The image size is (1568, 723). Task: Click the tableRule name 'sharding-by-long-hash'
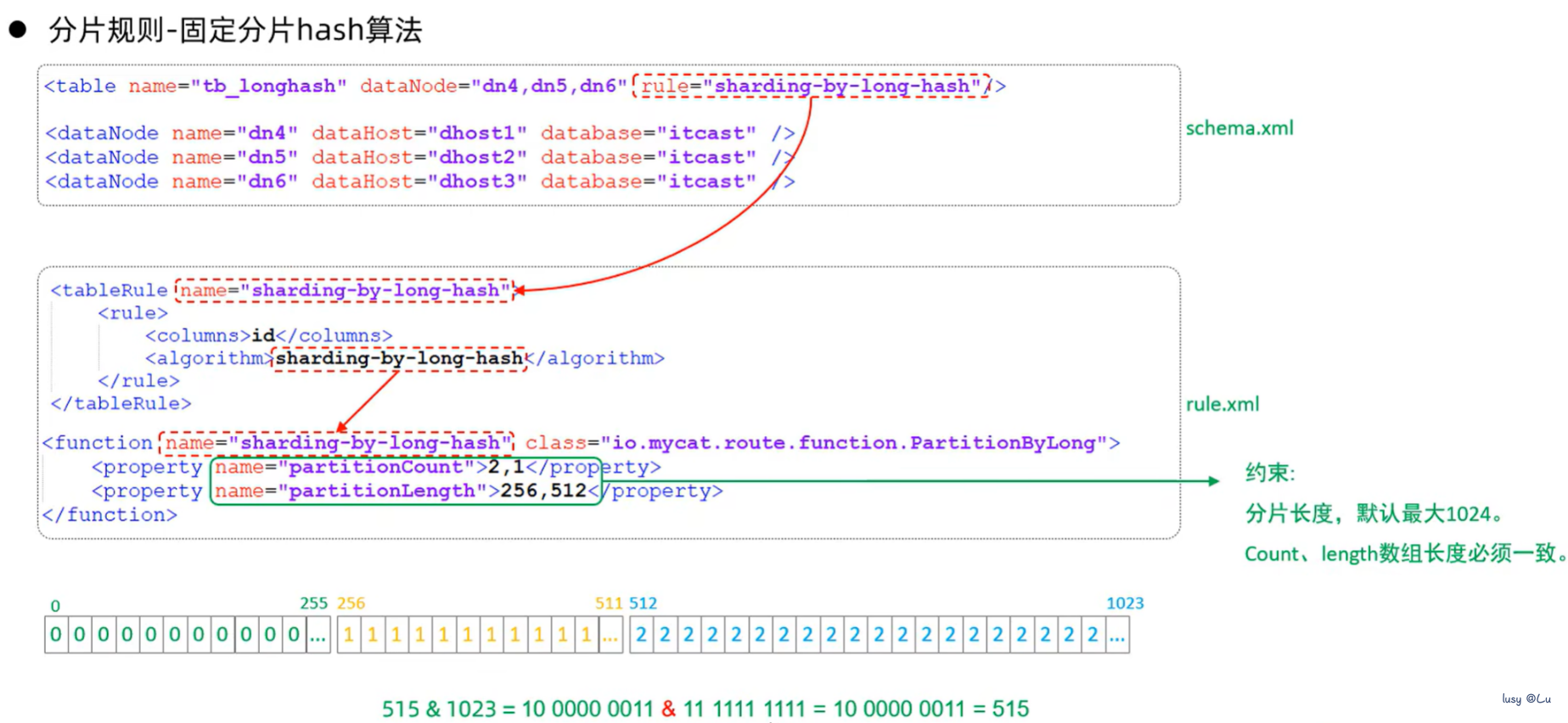345,290
